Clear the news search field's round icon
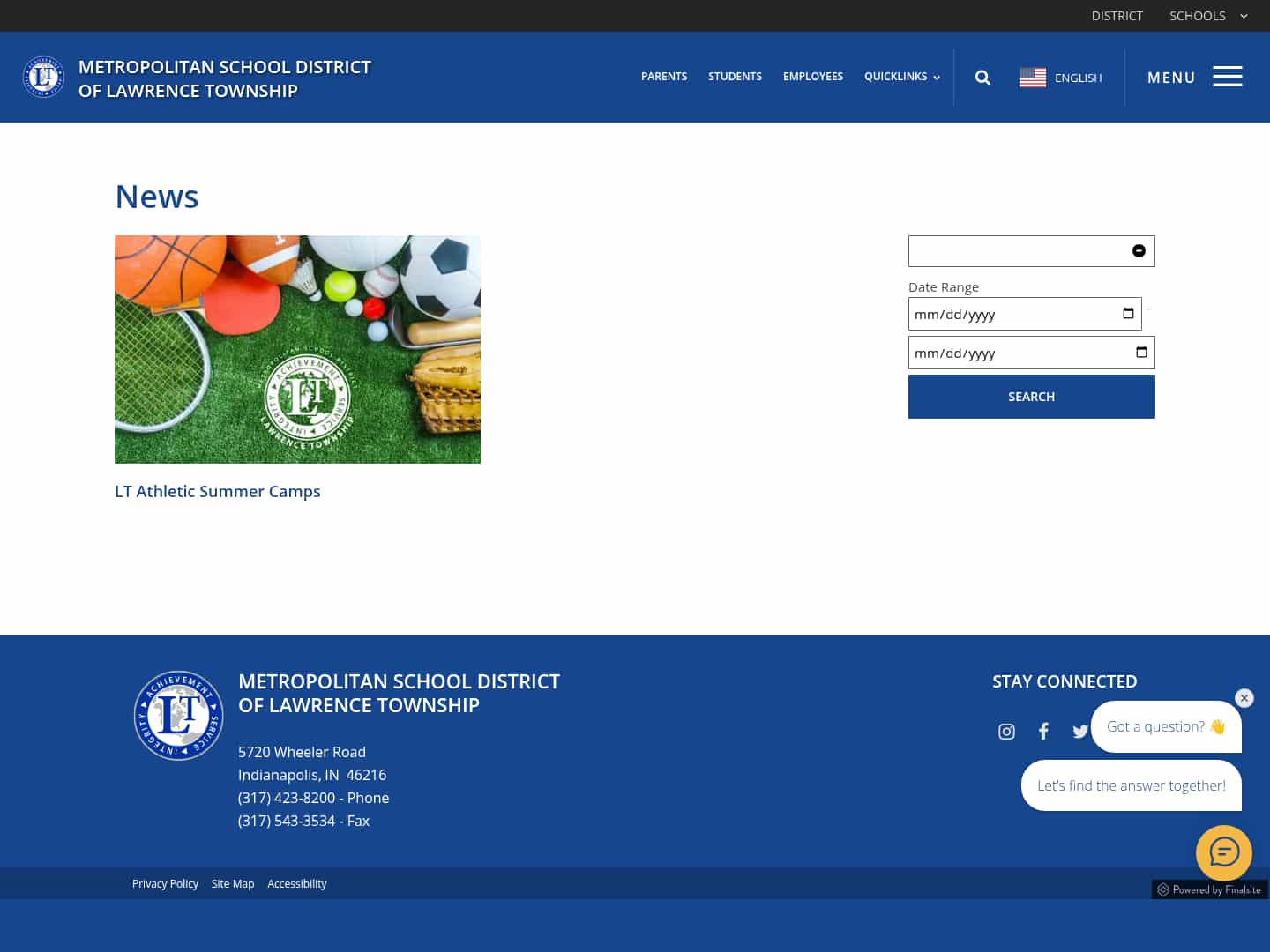1270x952 pixels. click(x=1139, y=251)
